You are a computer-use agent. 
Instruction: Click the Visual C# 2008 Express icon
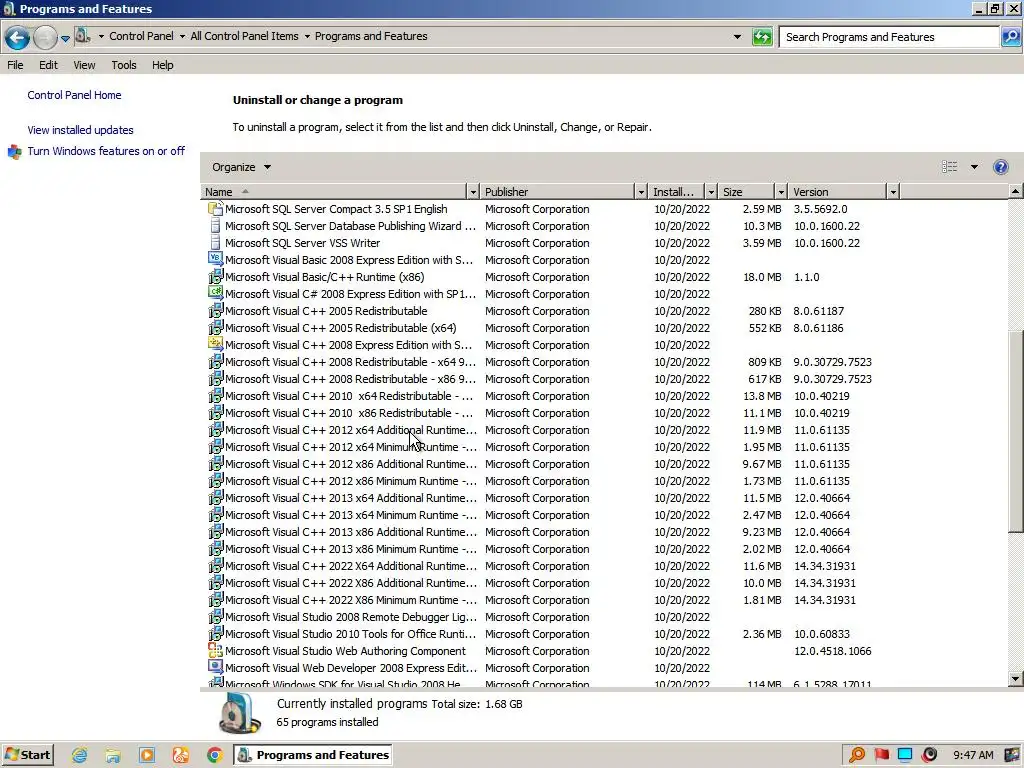coord(215,293)
